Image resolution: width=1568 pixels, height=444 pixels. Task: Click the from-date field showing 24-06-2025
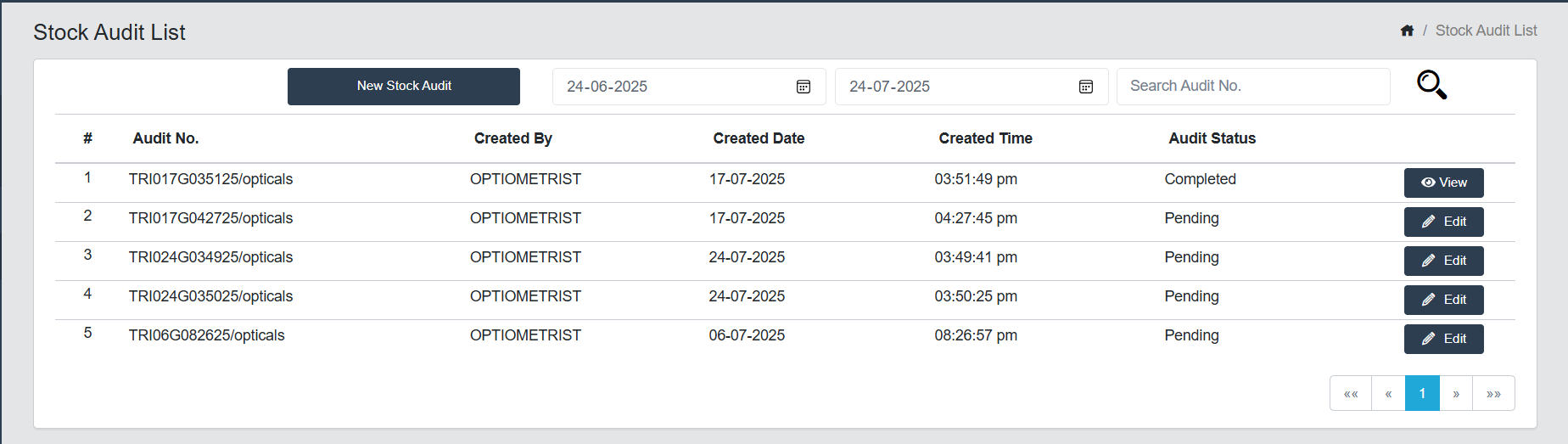tap(670, 87)
